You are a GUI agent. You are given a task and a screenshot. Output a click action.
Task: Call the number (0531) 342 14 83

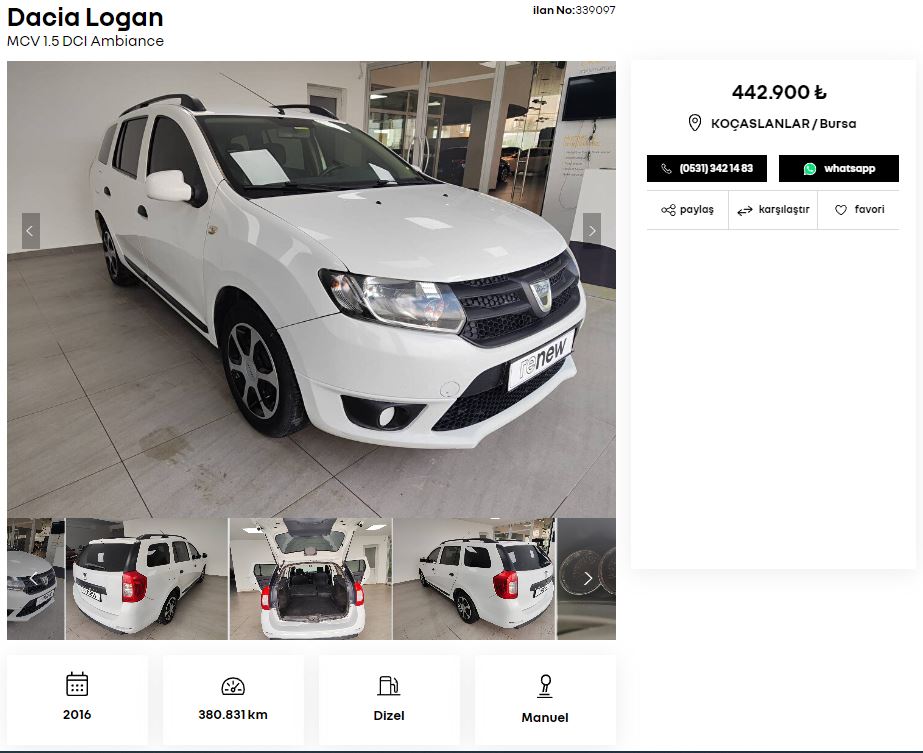pyautogui.click(x=707, y=168)
